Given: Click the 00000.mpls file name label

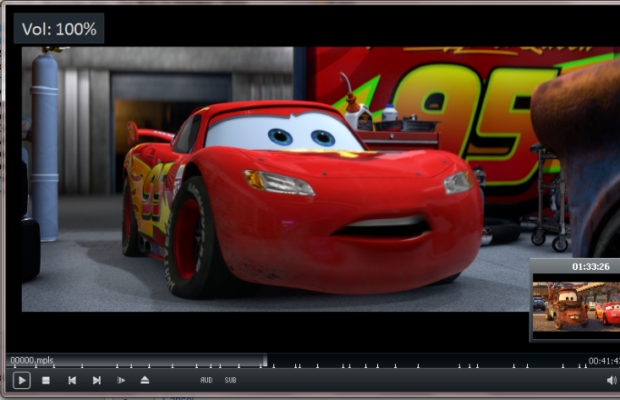Looking at the screenshot, I should click(32, 360).
